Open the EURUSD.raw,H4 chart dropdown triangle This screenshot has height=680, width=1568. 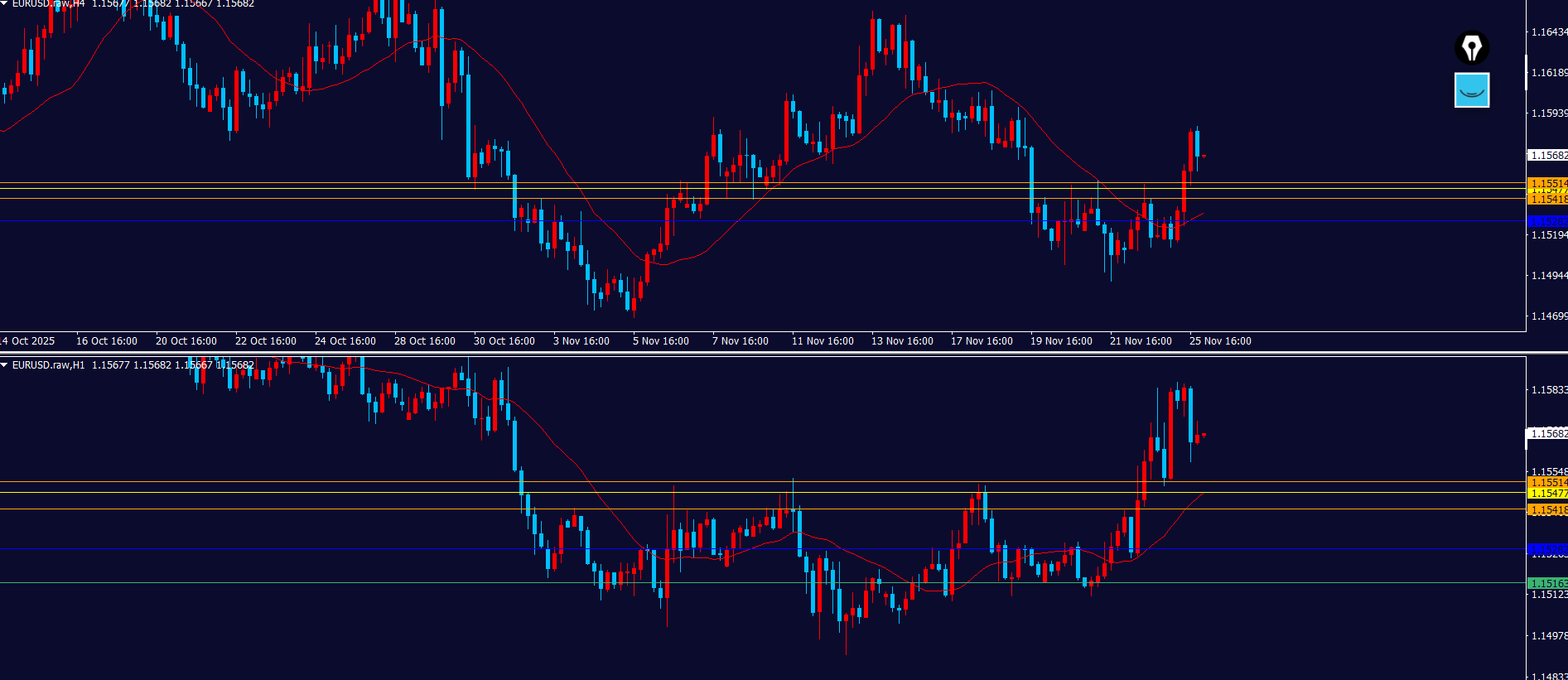[4, 4]
